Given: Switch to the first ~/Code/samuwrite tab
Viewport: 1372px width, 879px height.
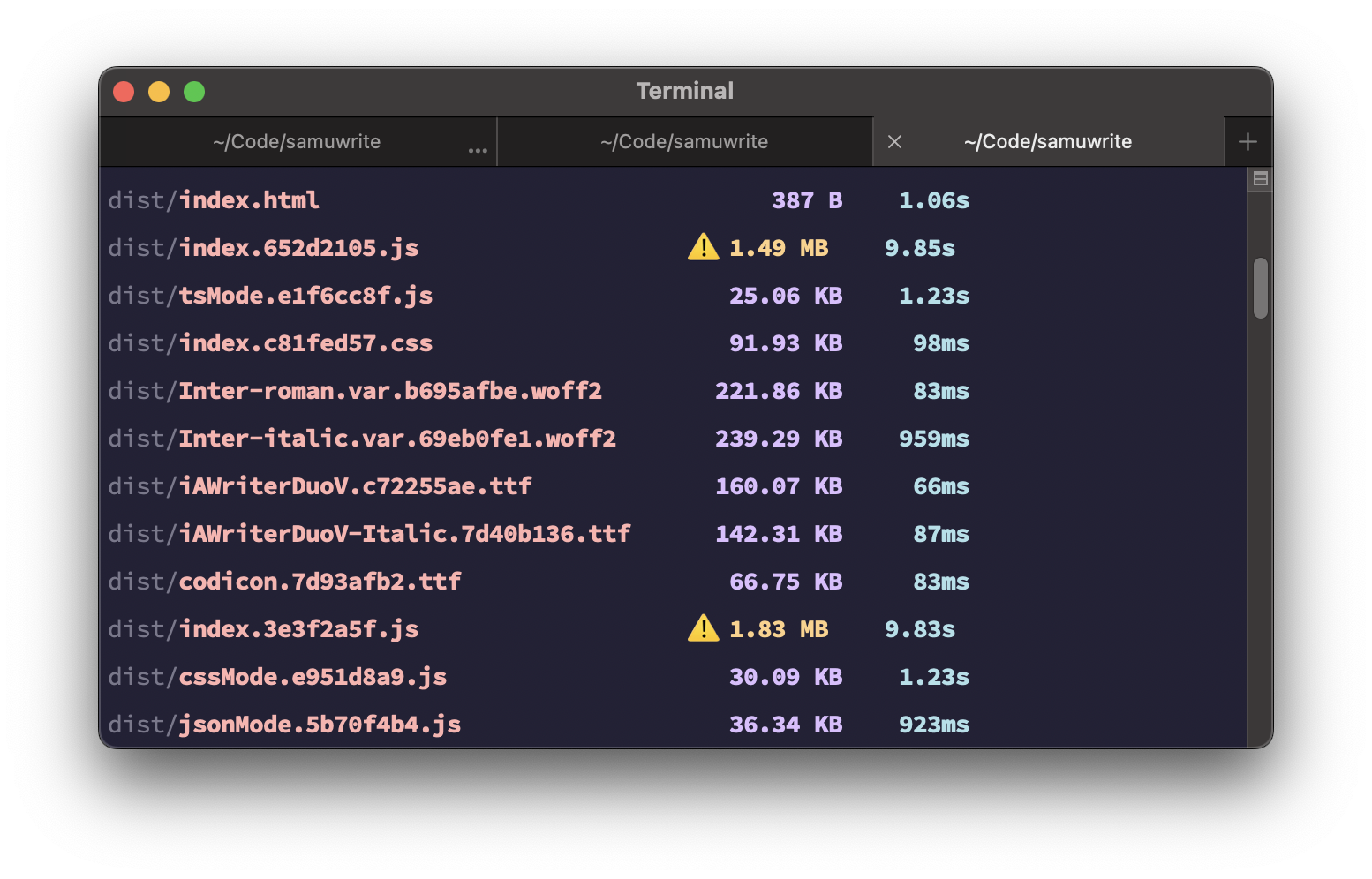Looking at the screenshot, I should click(298, 142).
